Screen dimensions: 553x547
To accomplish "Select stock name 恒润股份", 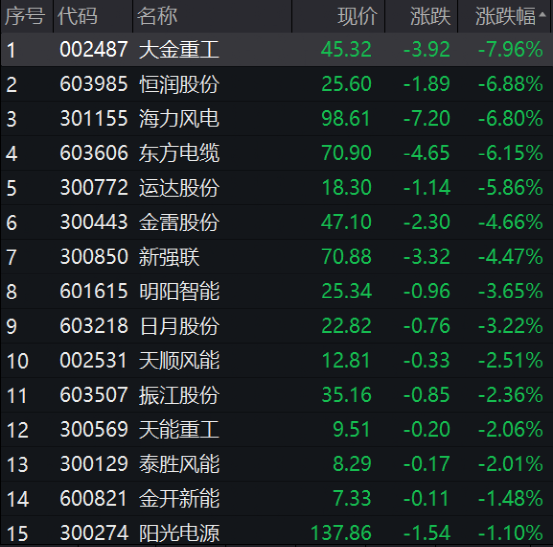I will point(179,84).
